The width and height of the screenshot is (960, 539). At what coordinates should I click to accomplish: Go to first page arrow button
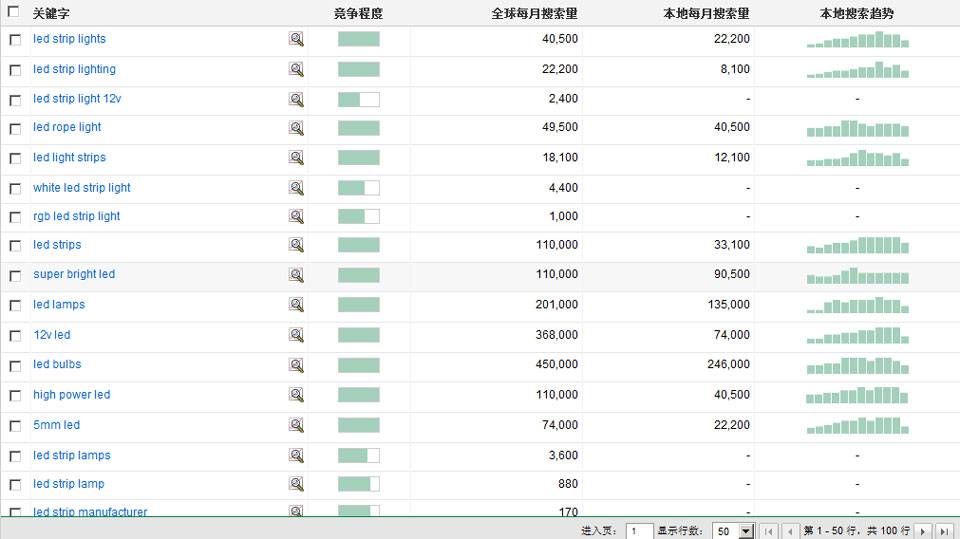(769, 531)
